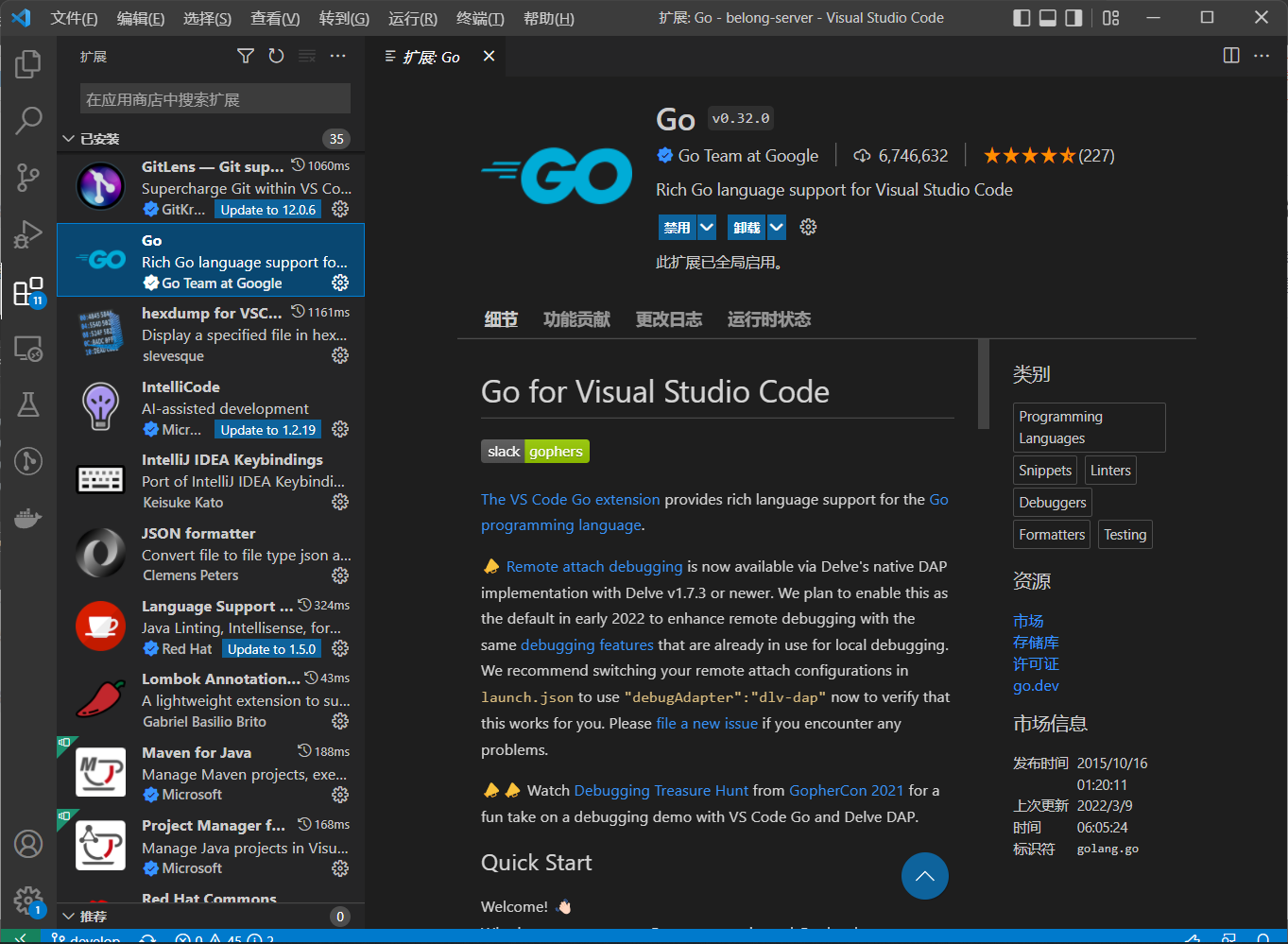
Task: Click scroll to top round button
Action: pyautogui.click(x=925, y=876)
